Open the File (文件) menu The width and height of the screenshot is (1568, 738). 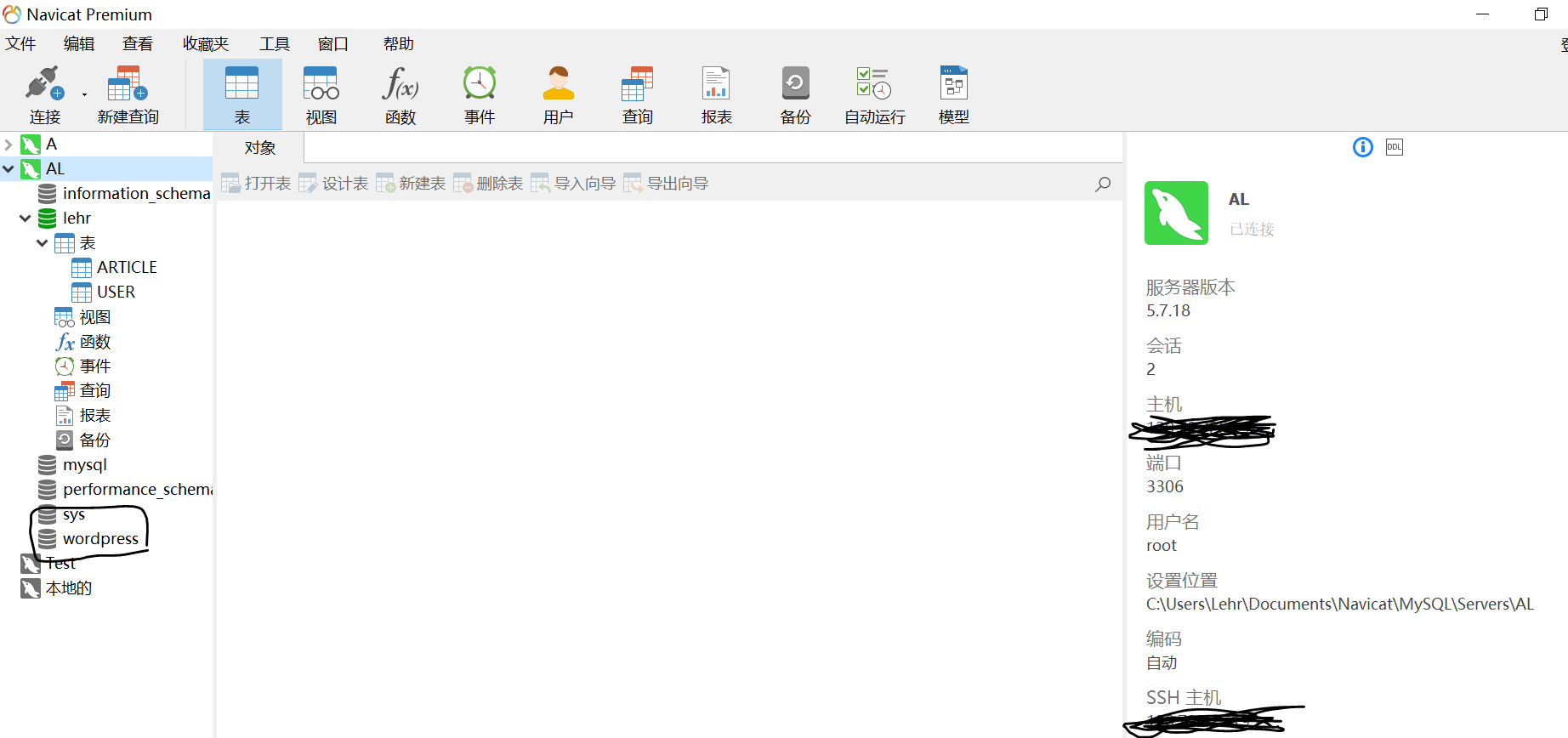(x=20, y=43)
